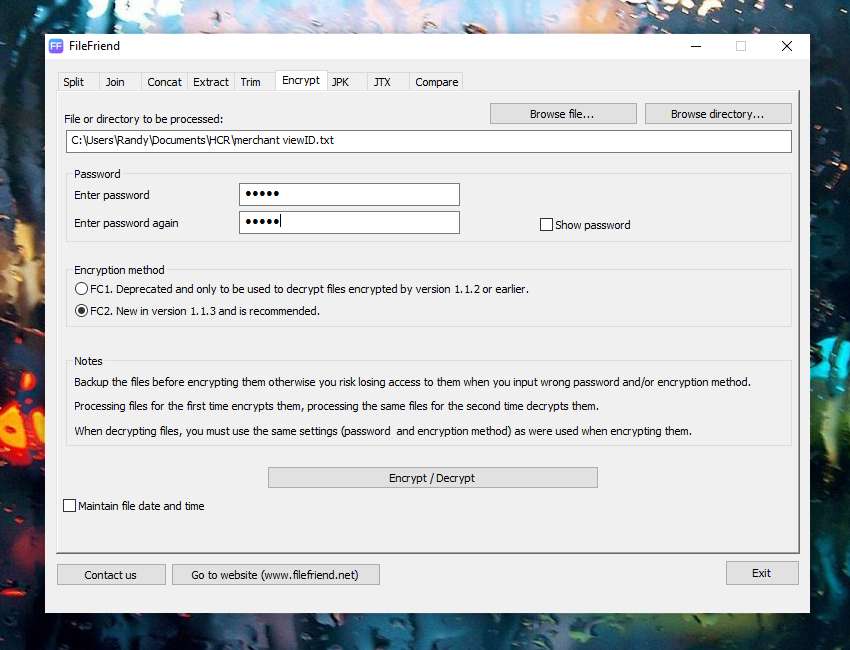Click the Enter password again field
The image size is (850, 650).
pyautogui.click(x=349, y=222)
